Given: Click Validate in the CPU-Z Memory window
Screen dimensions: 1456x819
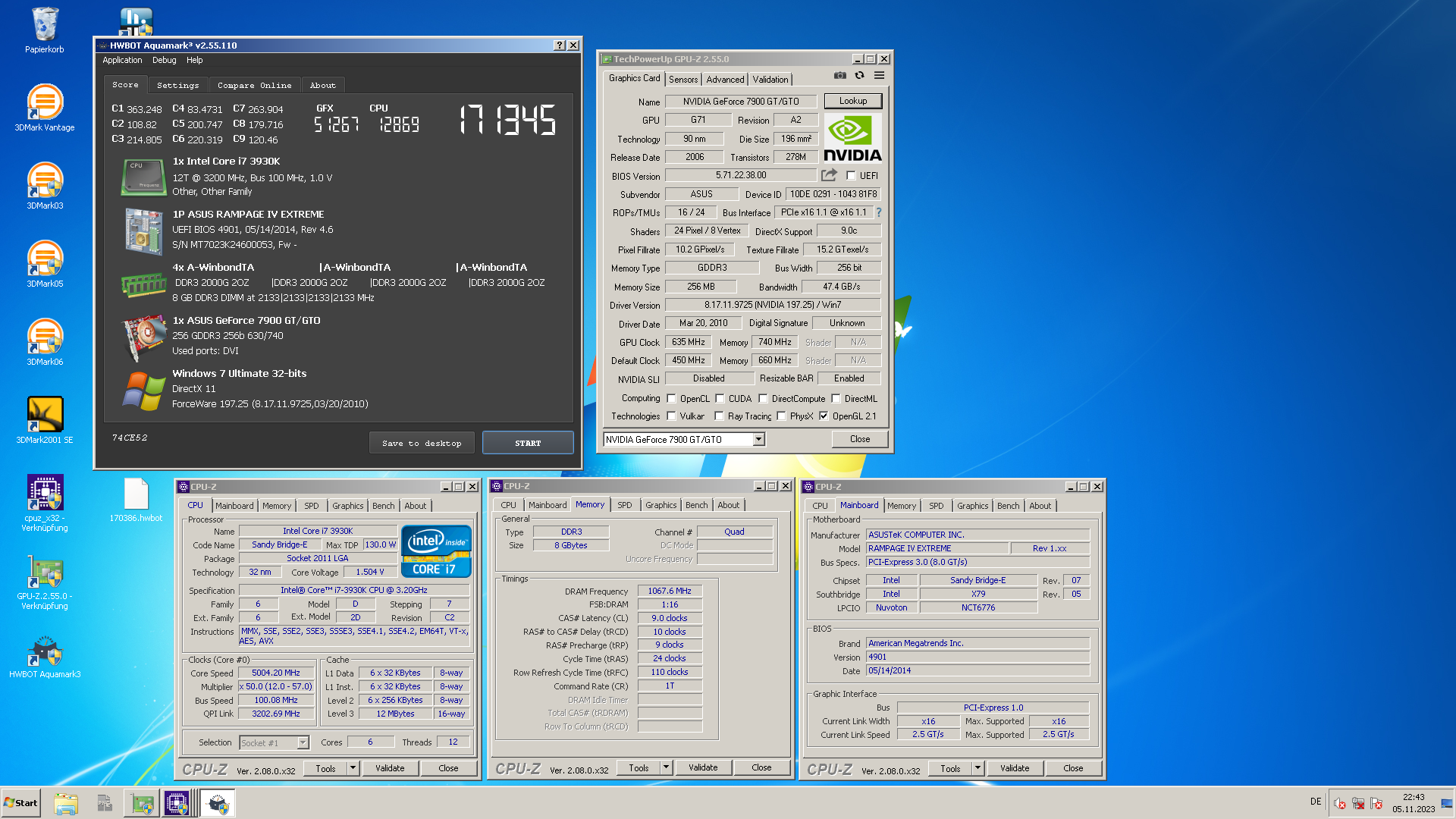Looking at the screenshot, I should (703, 767).
